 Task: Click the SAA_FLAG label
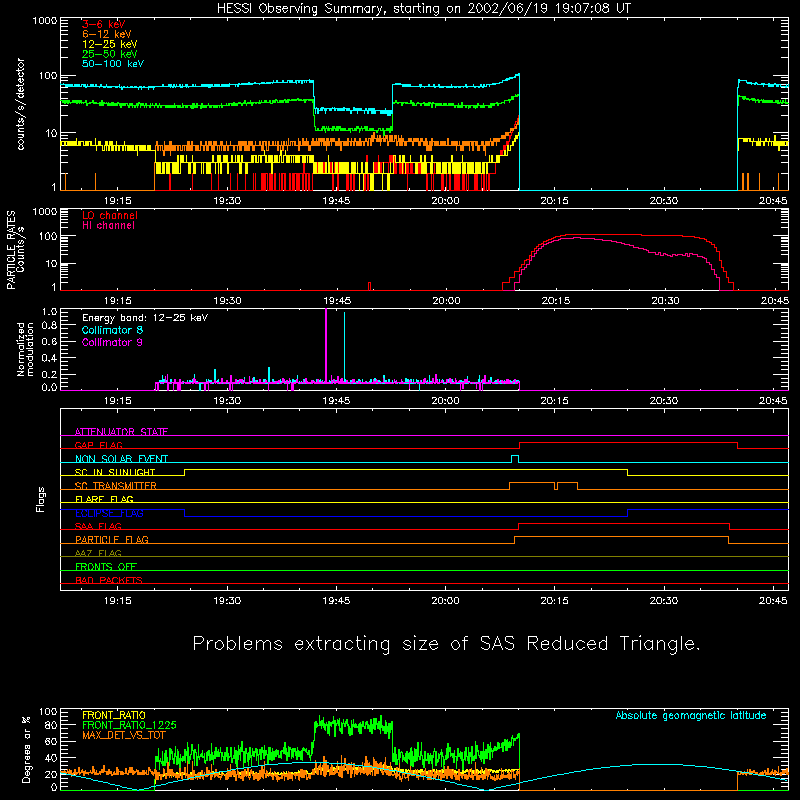coord(98,526)
